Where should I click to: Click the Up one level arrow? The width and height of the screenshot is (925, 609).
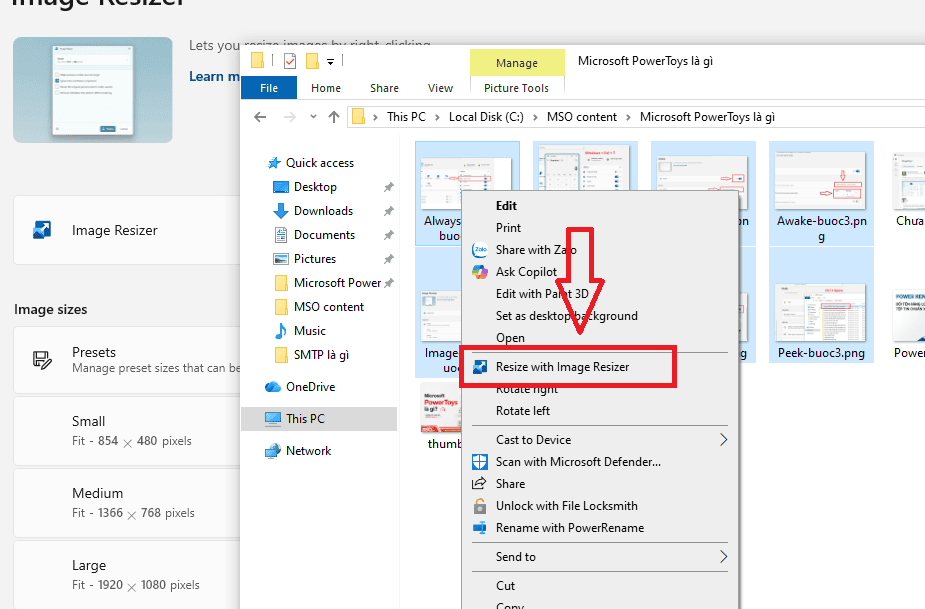tap(334, 117)
